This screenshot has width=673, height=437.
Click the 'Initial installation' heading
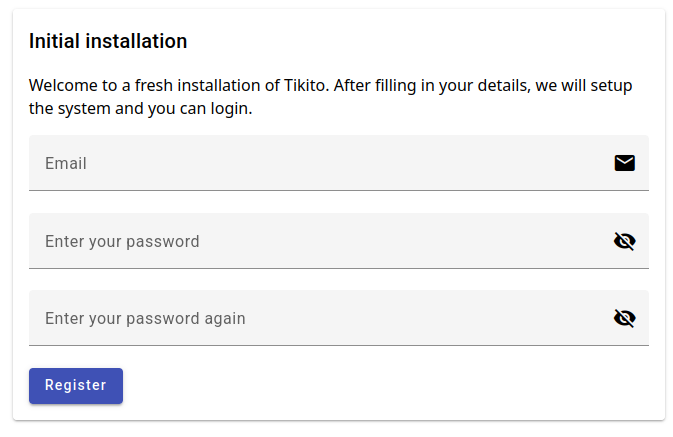(108, 41)
